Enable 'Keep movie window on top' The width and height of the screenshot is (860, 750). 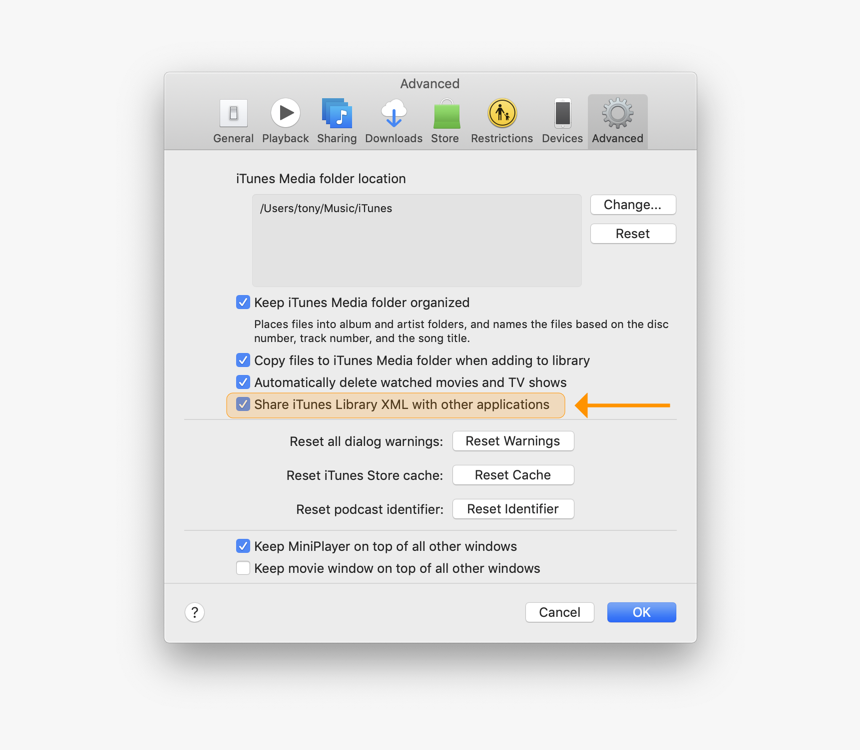click(x=243, y=568)
